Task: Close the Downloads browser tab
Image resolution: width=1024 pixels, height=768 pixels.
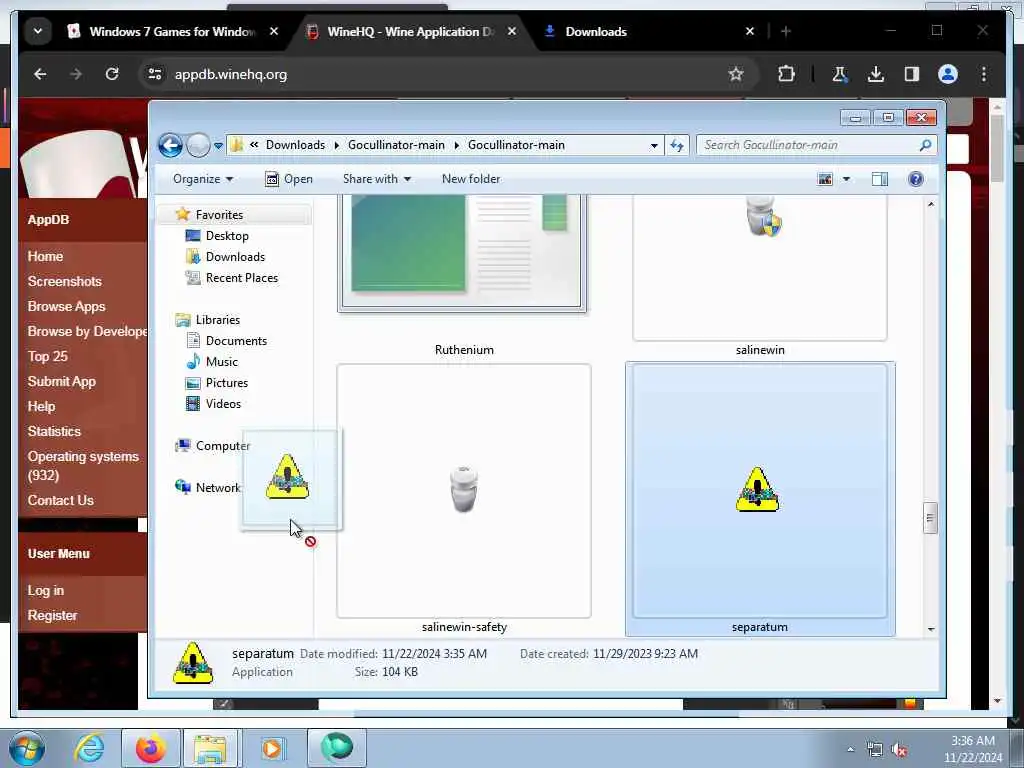Action: [x=750, y=31]
